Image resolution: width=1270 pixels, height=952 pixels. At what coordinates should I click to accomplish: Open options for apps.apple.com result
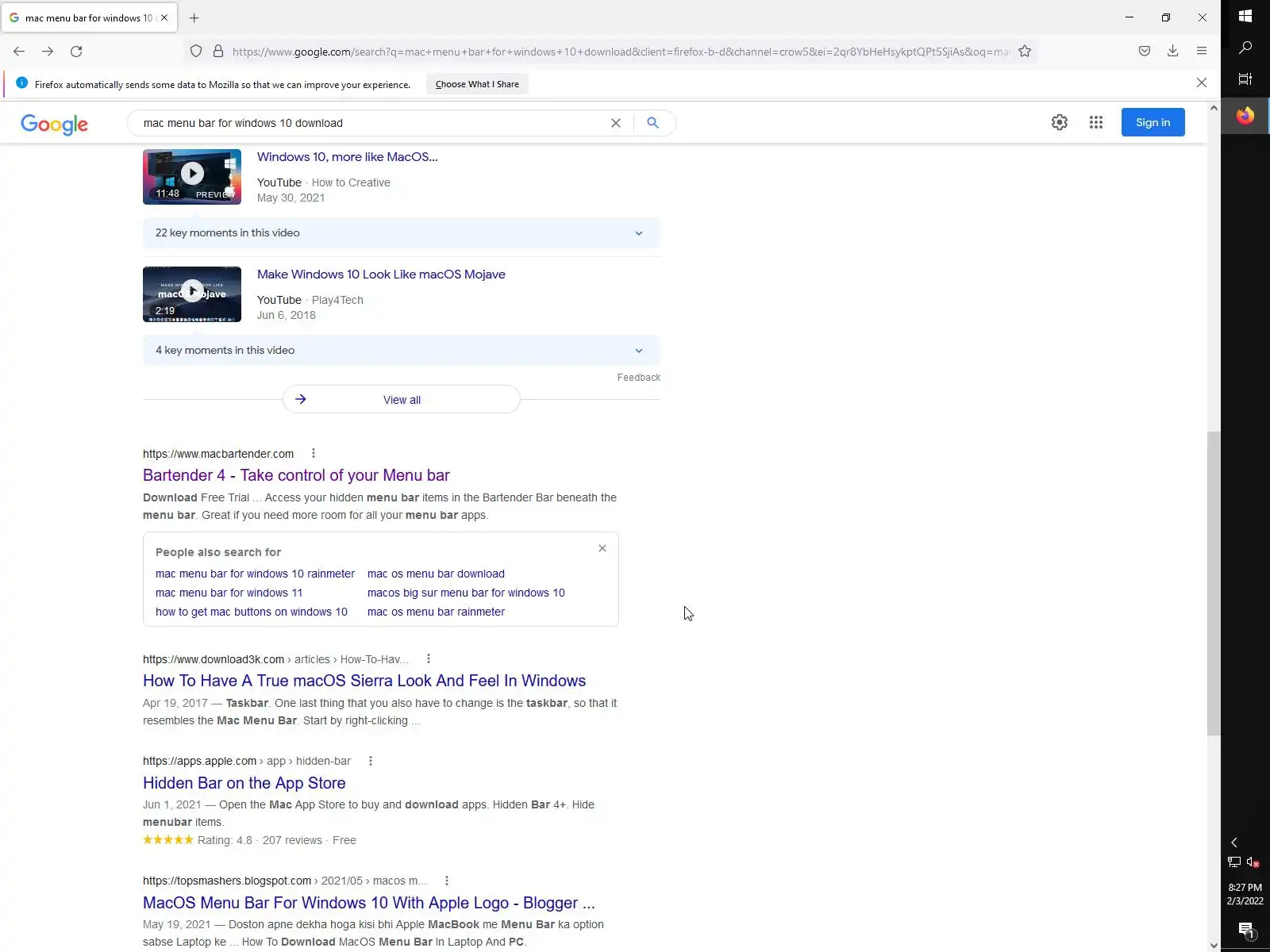(x=371, y=761)
